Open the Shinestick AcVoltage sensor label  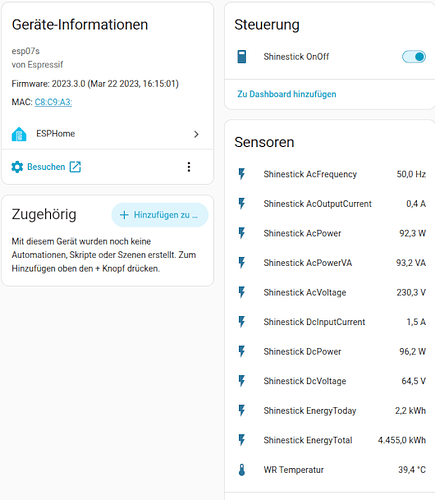click(x=305, y=292)
